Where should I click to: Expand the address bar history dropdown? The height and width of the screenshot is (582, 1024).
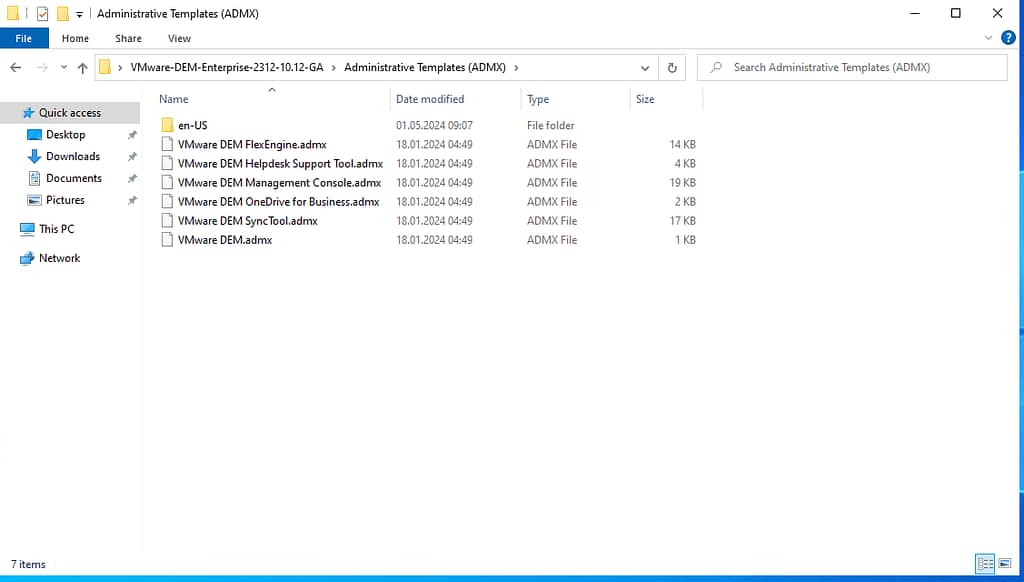(645, 68)
